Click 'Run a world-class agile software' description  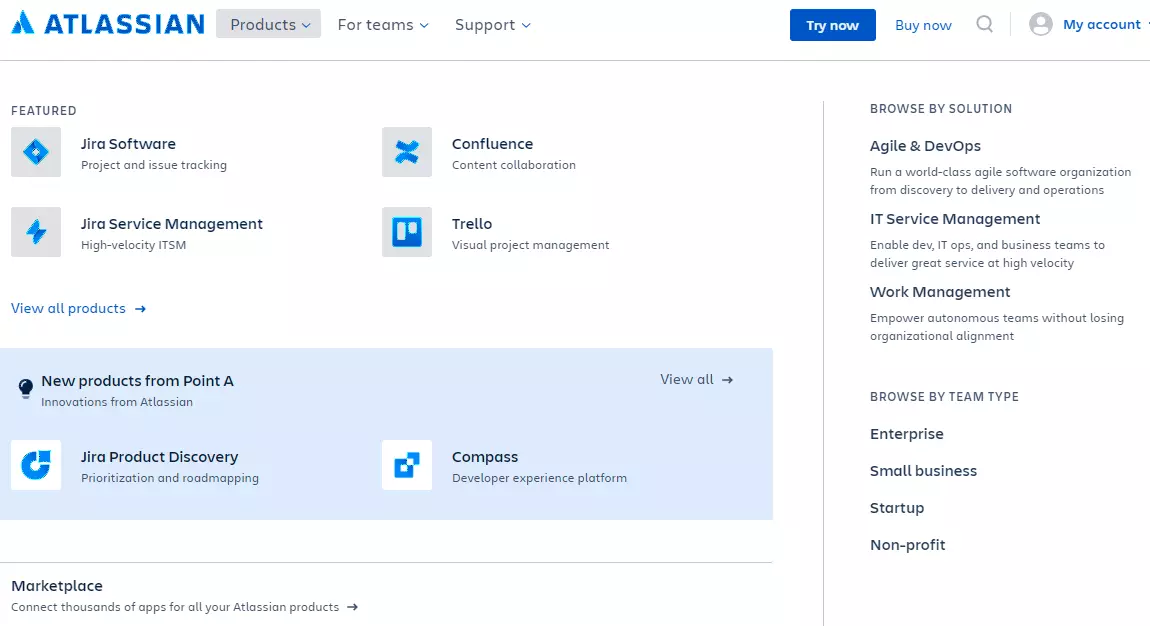pos(1000,181)
